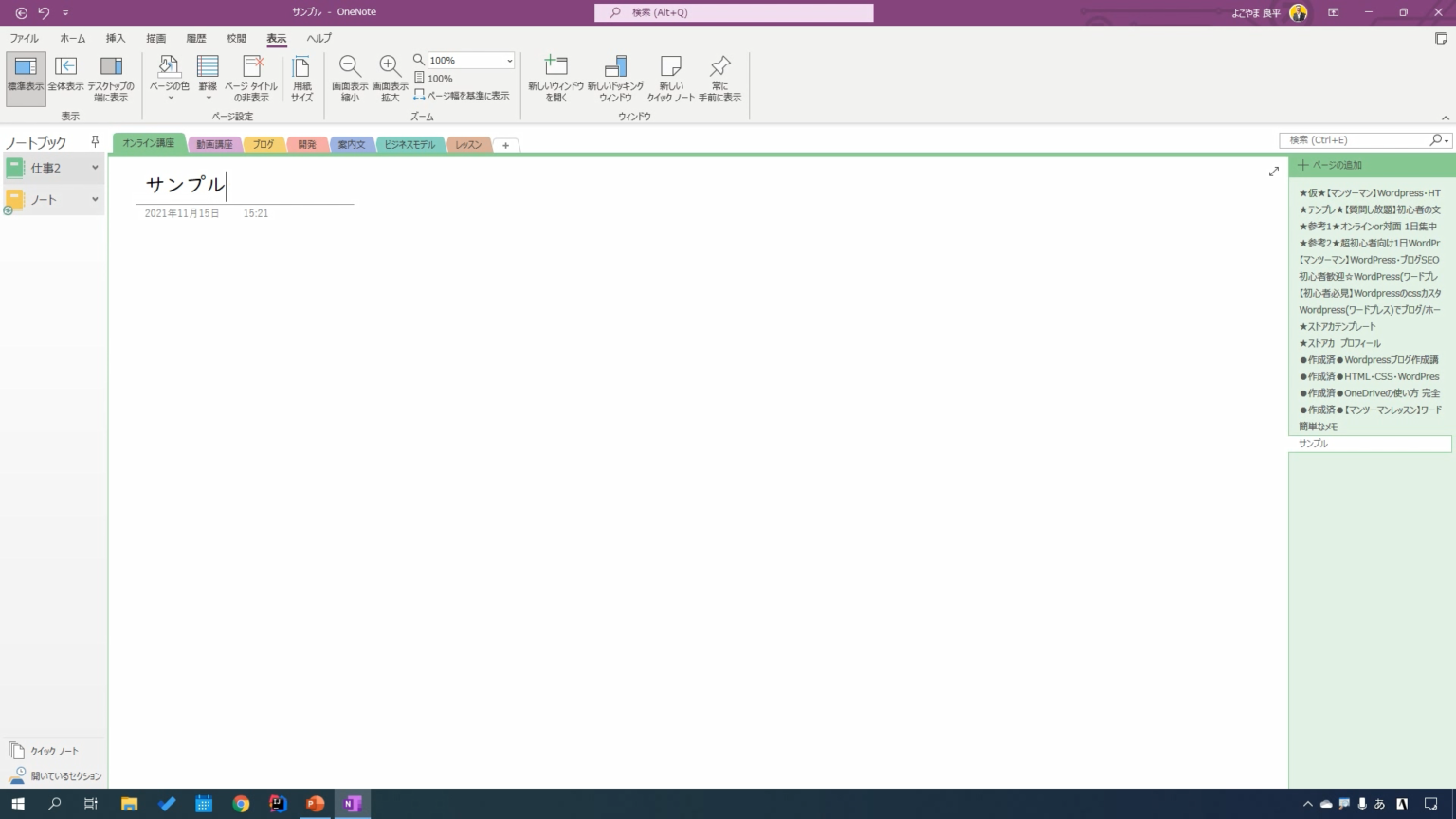The width and height of the screenshot is (1456, 819).
Task: Select the paper size (用紙サイズ) icon
Action: pos(301,67)
